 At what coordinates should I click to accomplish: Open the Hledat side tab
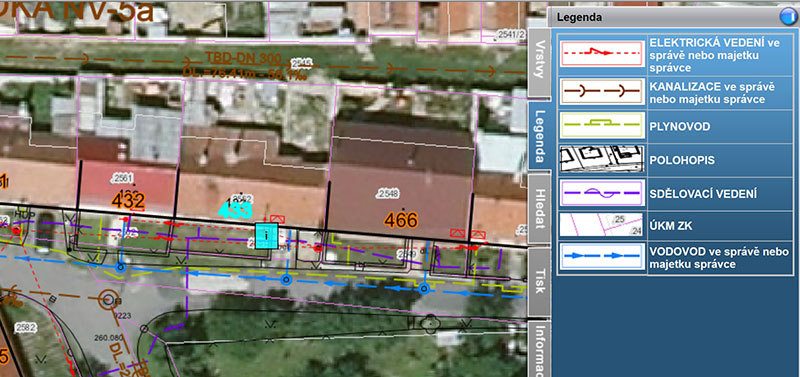[538, 209]
